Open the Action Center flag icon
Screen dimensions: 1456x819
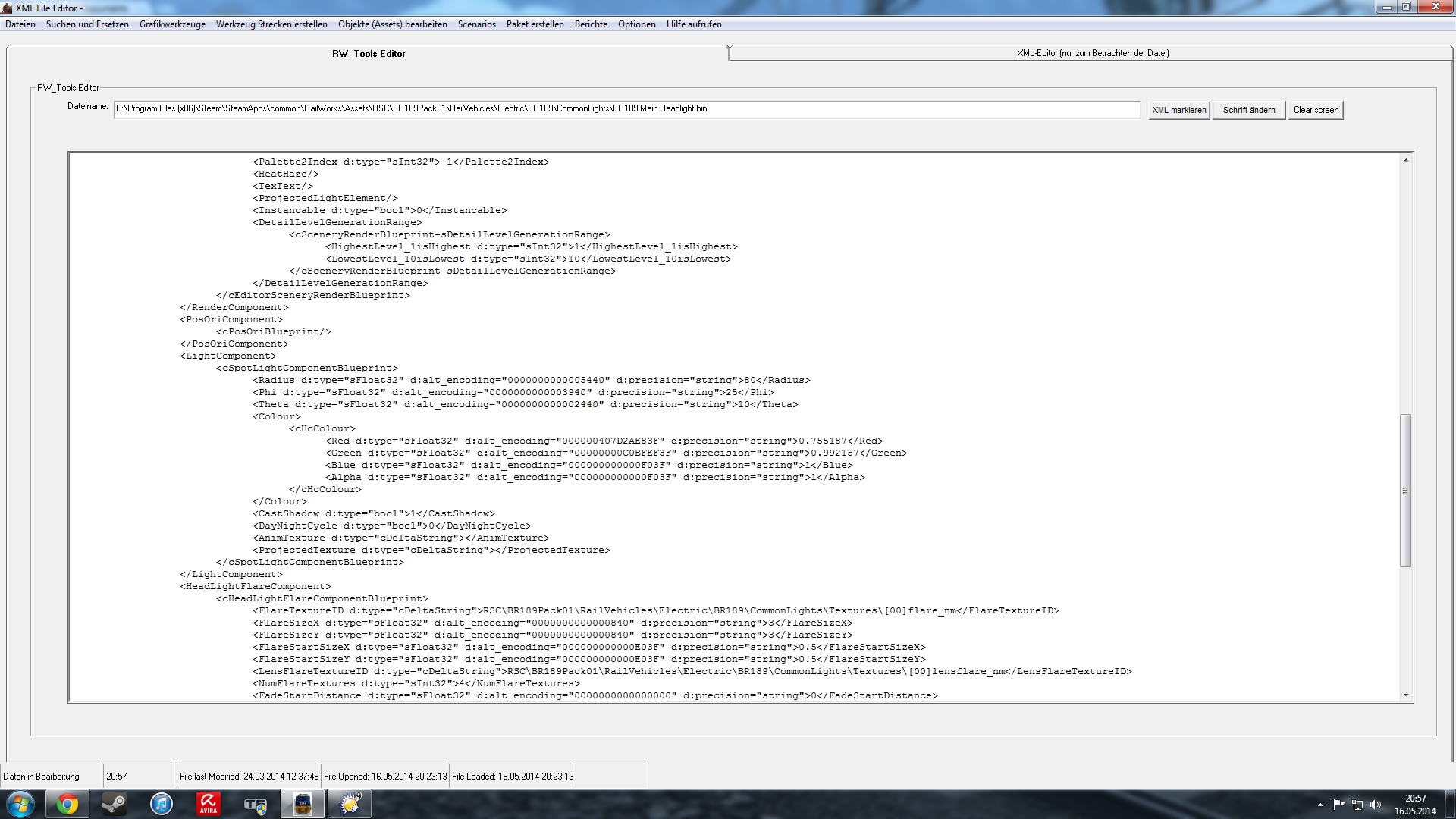click(1338, 805)
